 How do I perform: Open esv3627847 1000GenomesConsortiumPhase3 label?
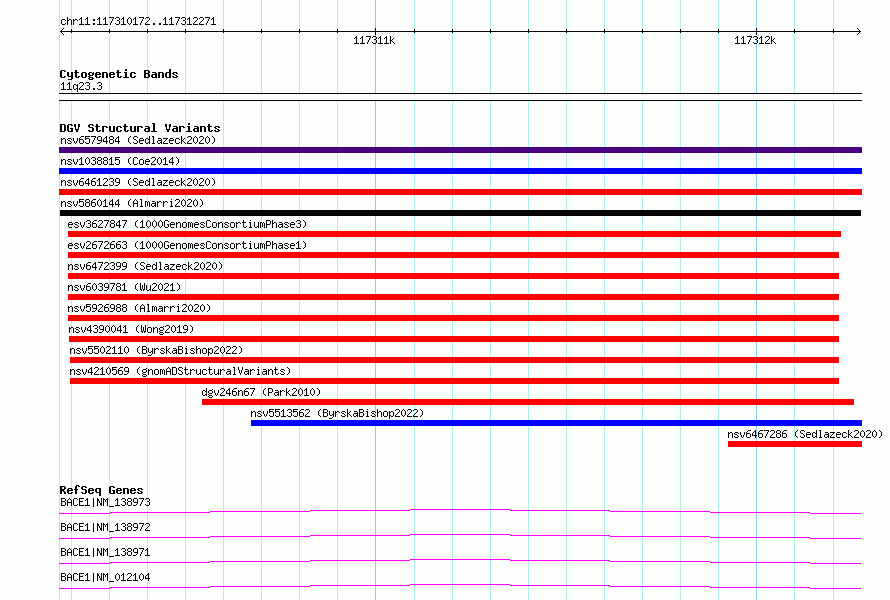(187, 224)
